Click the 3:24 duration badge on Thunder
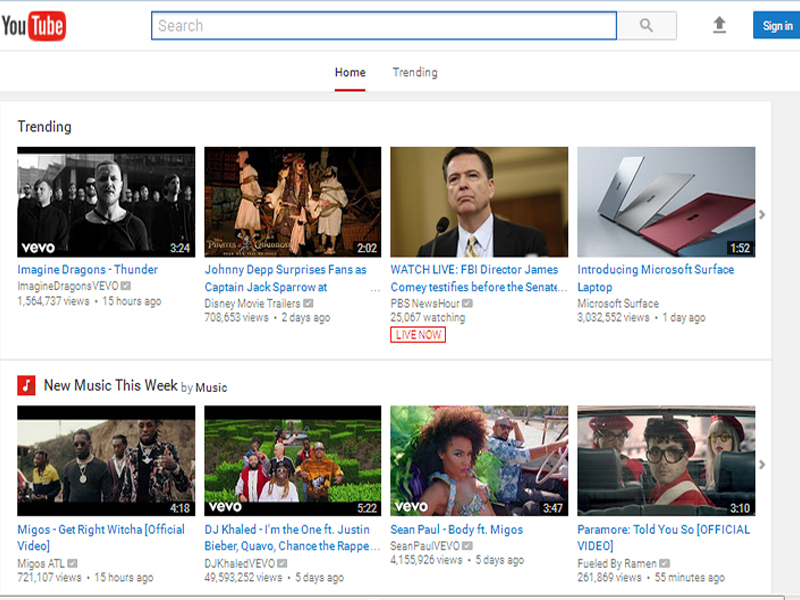 180,248
